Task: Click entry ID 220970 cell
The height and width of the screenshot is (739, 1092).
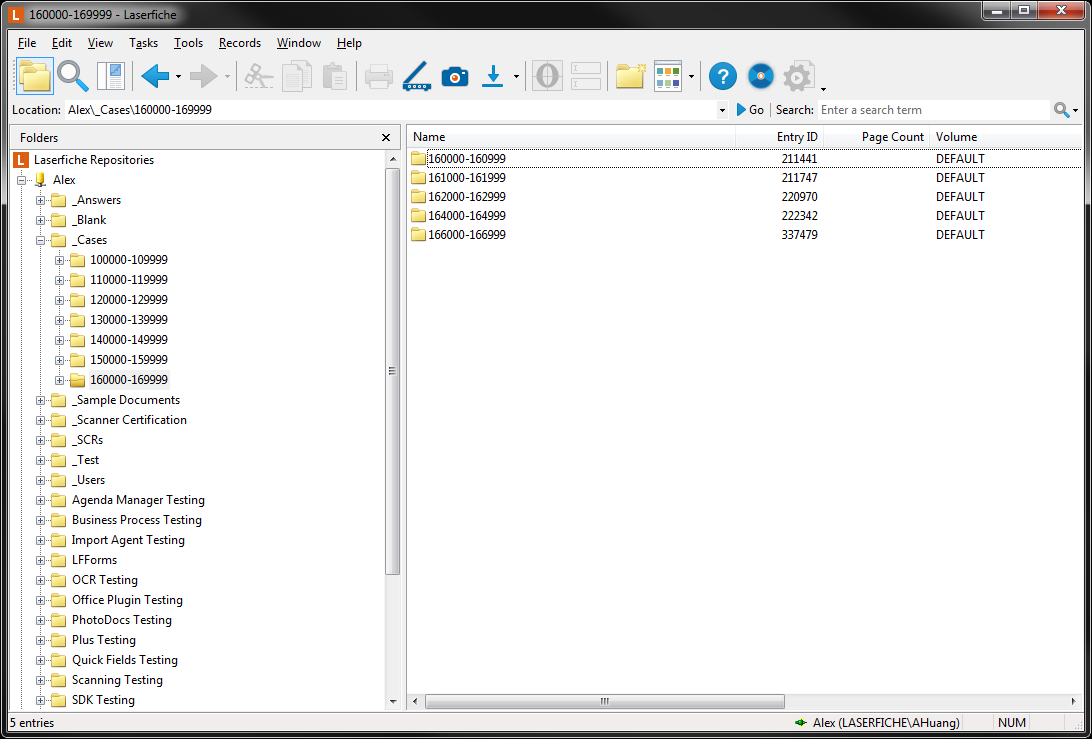Action: click(x=800, y=197)
